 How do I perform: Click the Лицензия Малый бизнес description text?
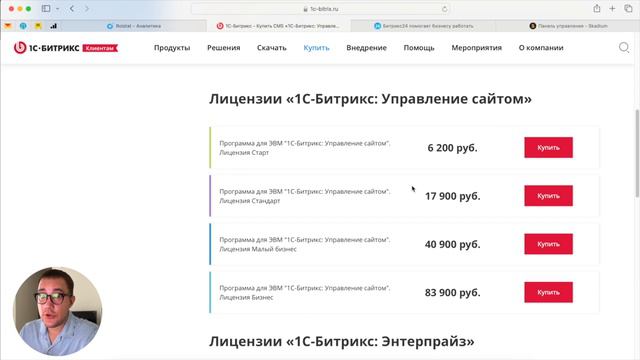click(304, 244)
